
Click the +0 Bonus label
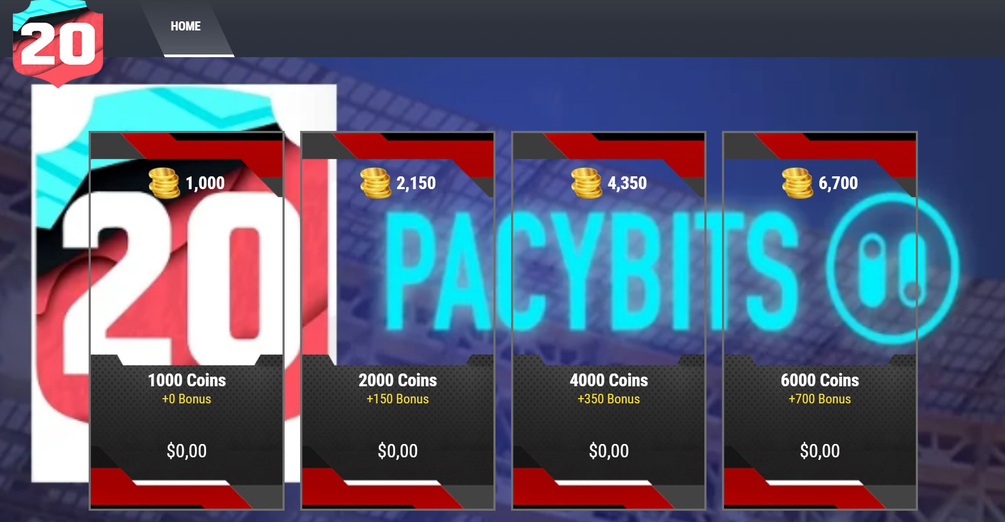187,399
